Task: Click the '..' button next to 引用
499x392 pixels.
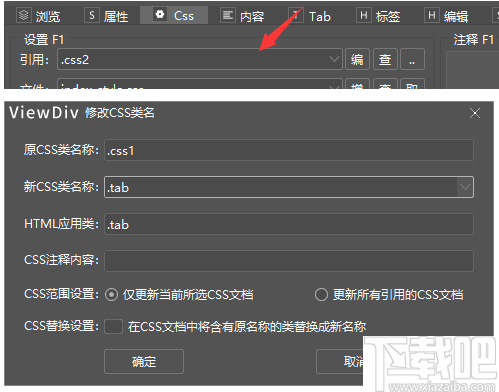Action: pyautogui.click(x=412, y=59)
